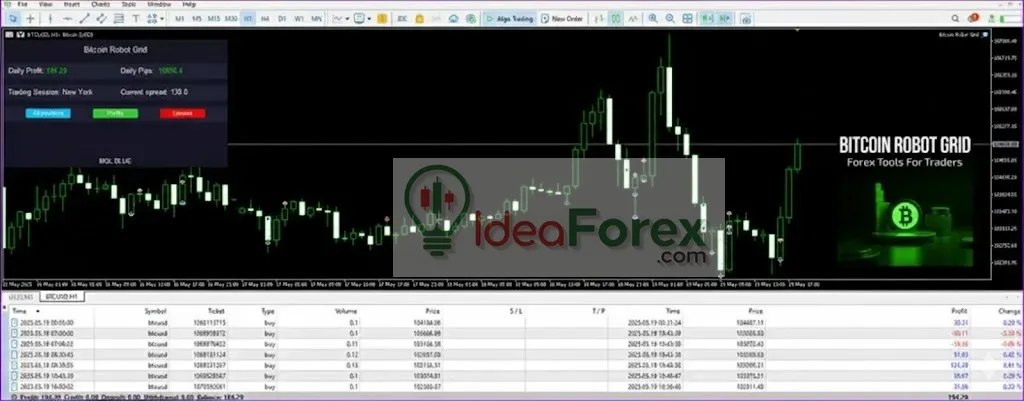Switch to candlestick chart view

click(616, 19)
